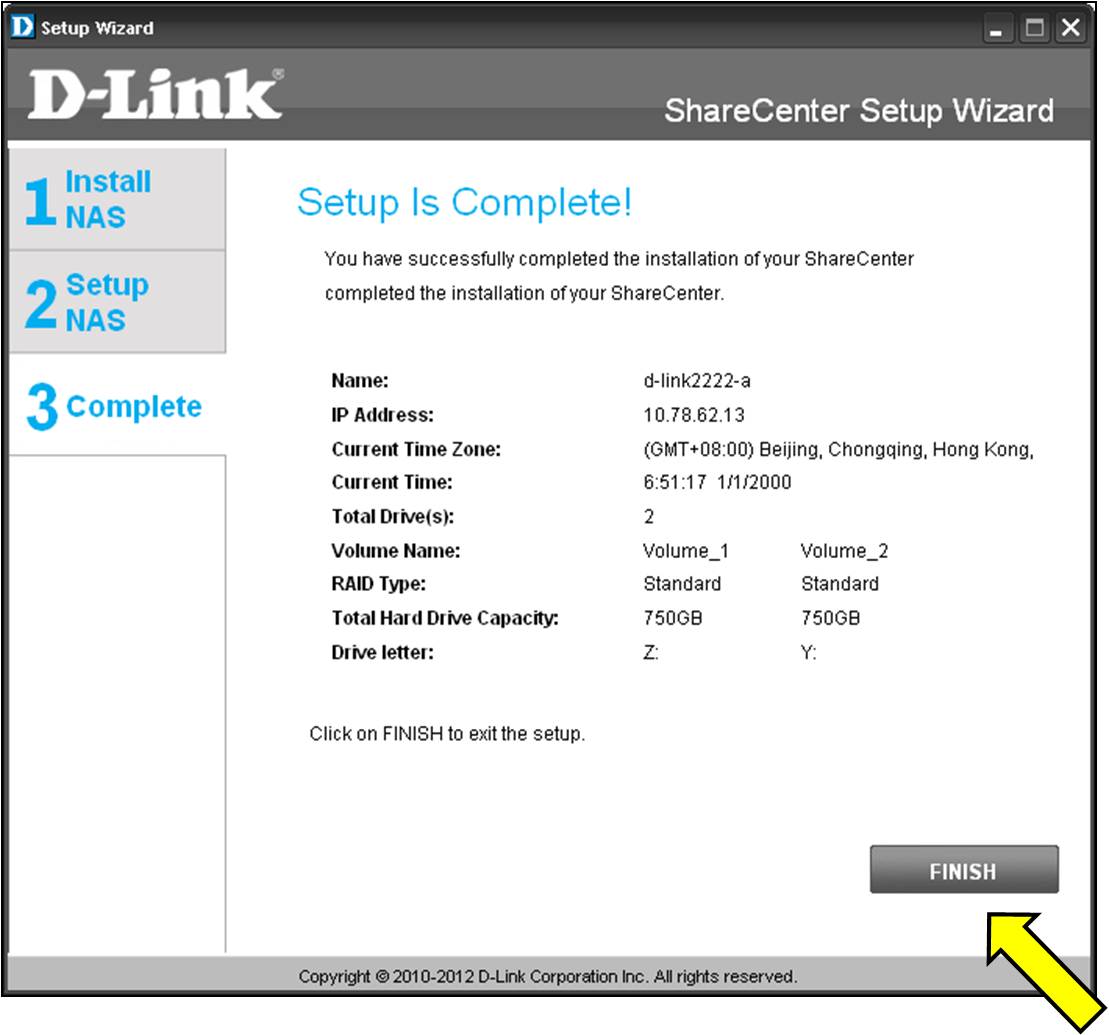
Task: Click the current time 6:51:17 1/1/2000
Action: click(x=717, y=482)
